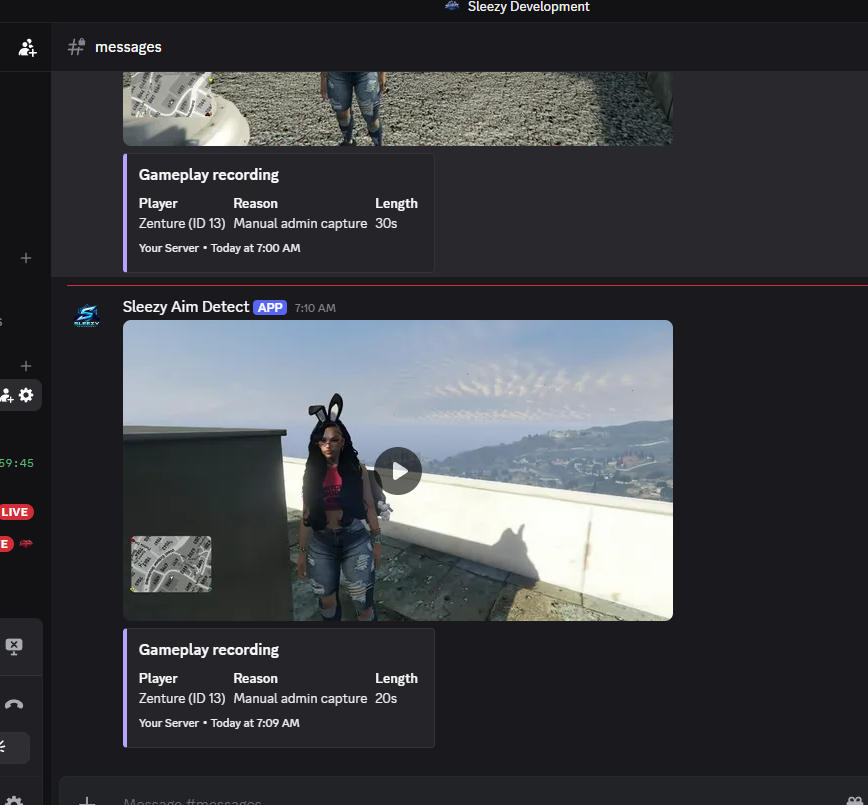Open the channel settings gear in the sidebar
The height and width of the screenshot is (805, 868).
26,395
